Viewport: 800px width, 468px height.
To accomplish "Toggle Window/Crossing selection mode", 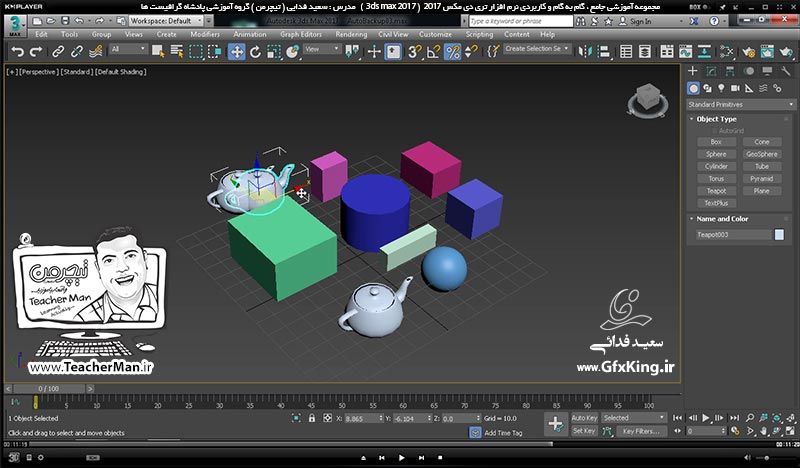I will [215, 52].
